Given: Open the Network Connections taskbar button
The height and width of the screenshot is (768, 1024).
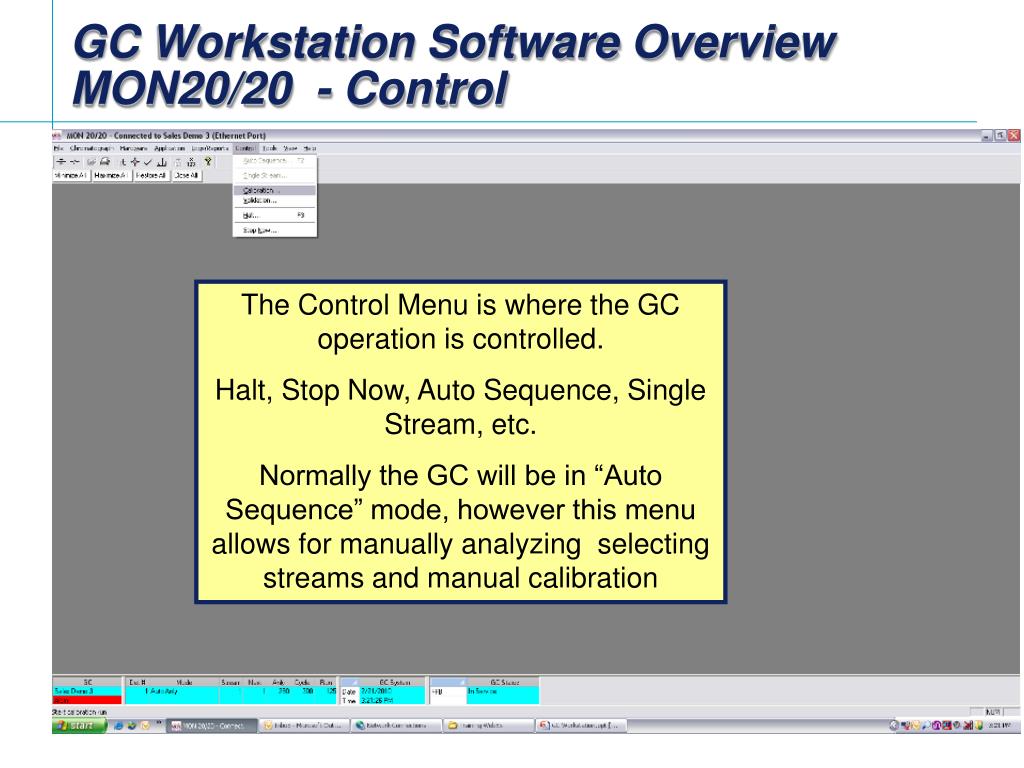Looking at the screenshot, I should (396, 726).
